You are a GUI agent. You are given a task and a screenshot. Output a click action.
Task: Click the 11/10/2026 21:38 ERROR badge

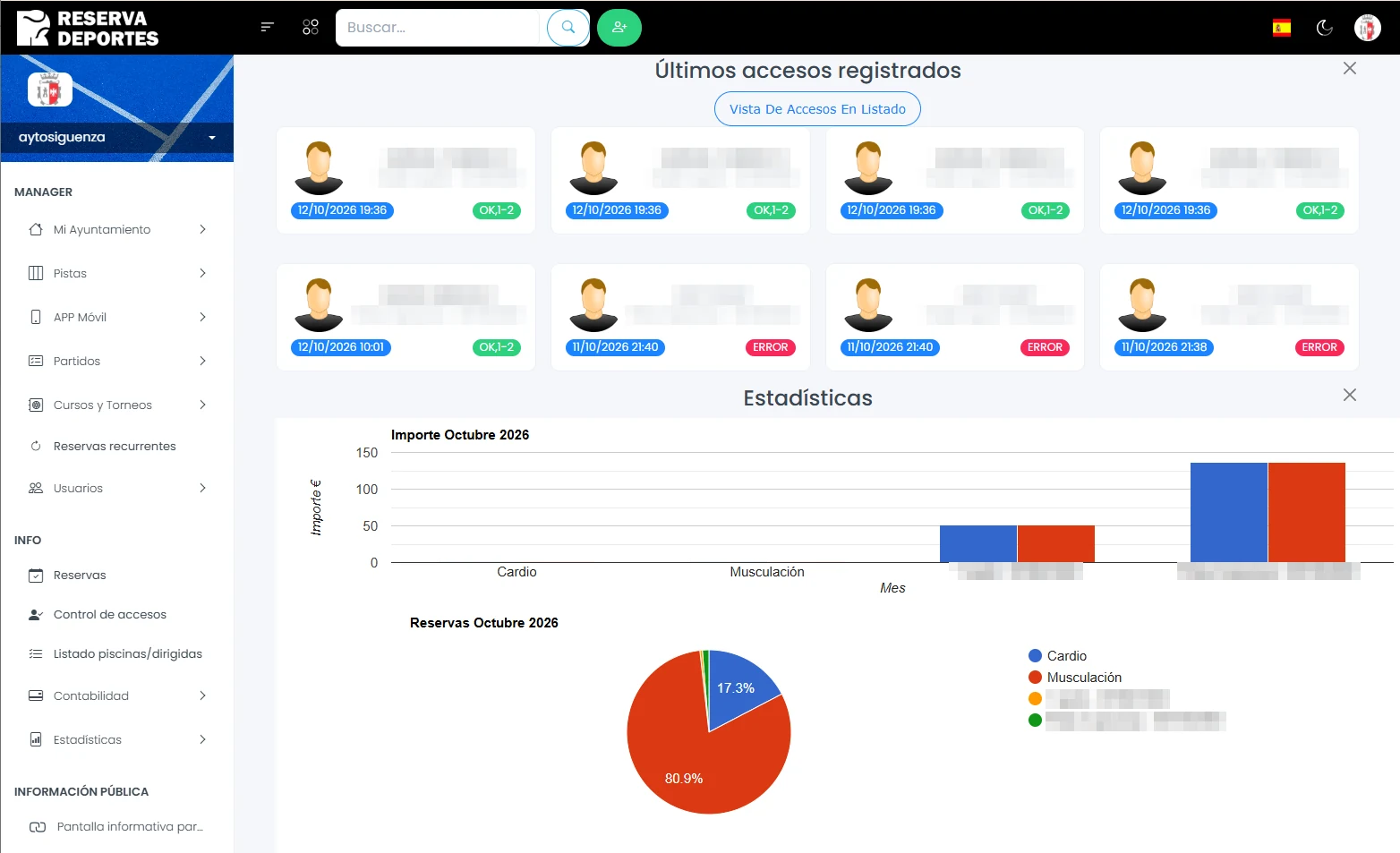(x=1319, y=347)
